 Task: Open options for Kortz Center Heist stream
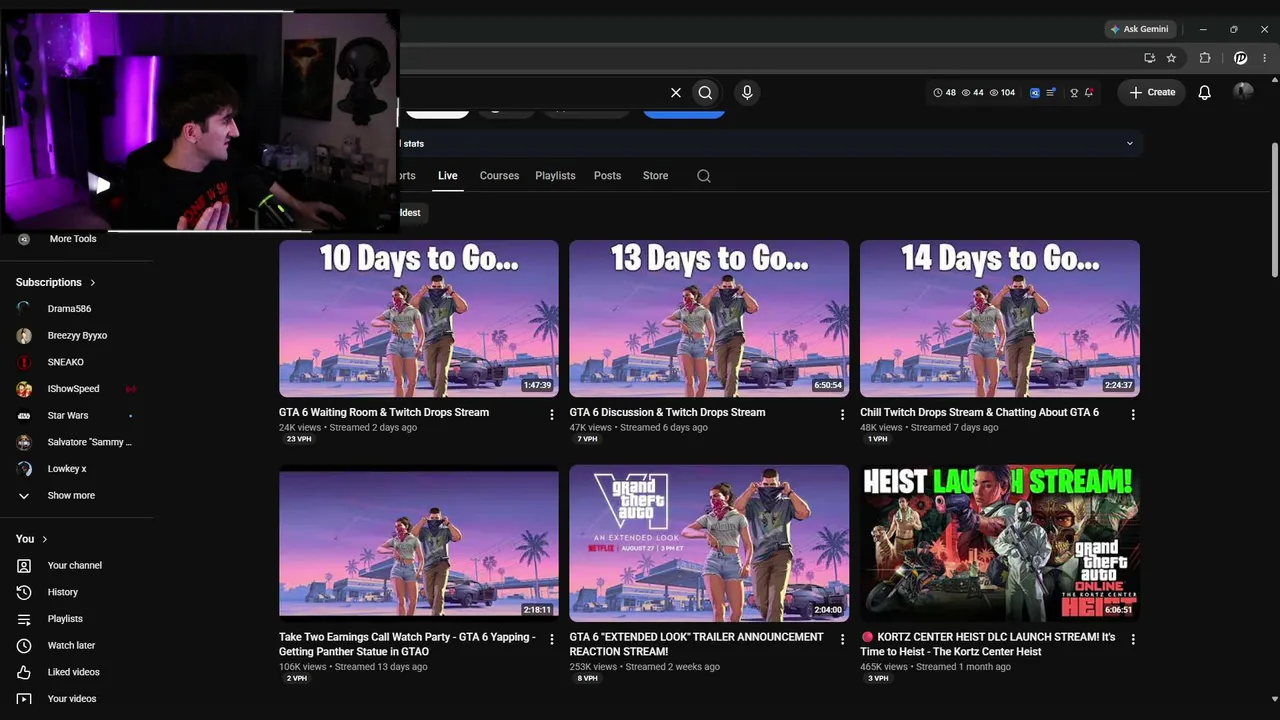(1133, 639)
